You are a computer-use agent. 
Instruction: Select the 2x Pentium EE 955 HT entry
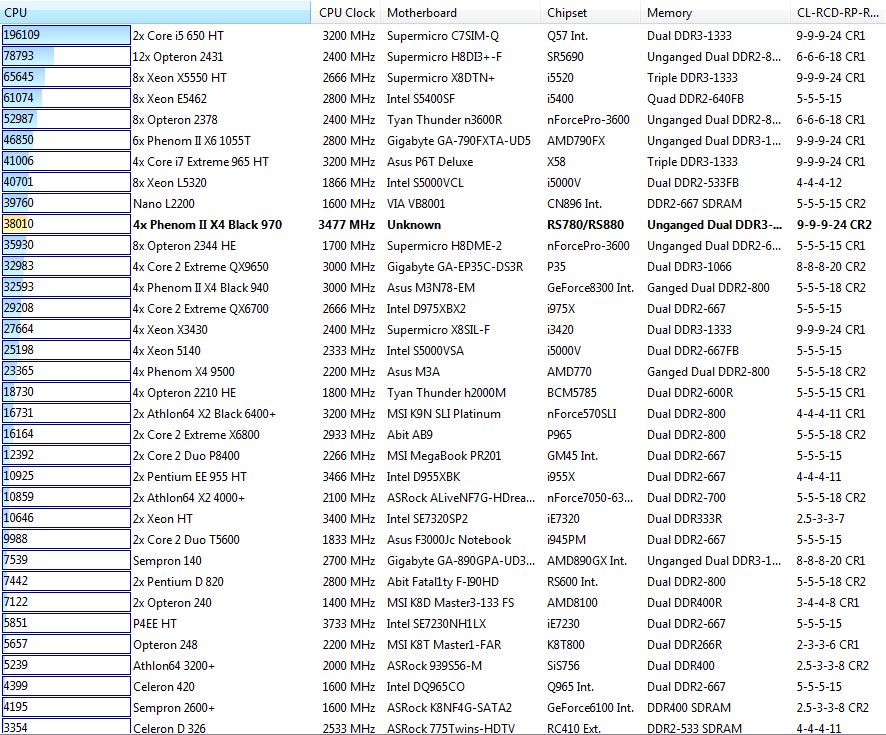pos(190,477)
